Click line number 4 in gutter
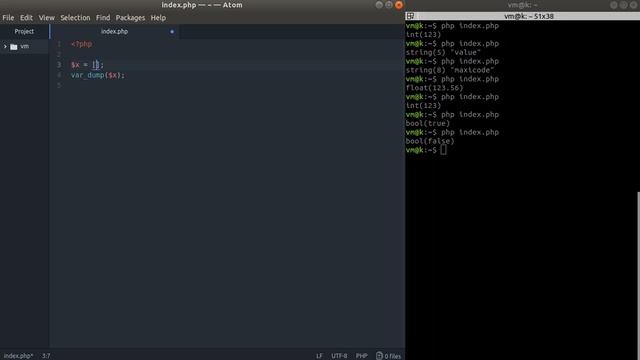Image resolution: width=640 pixels, height=360 pixels. tap(59, 75)
